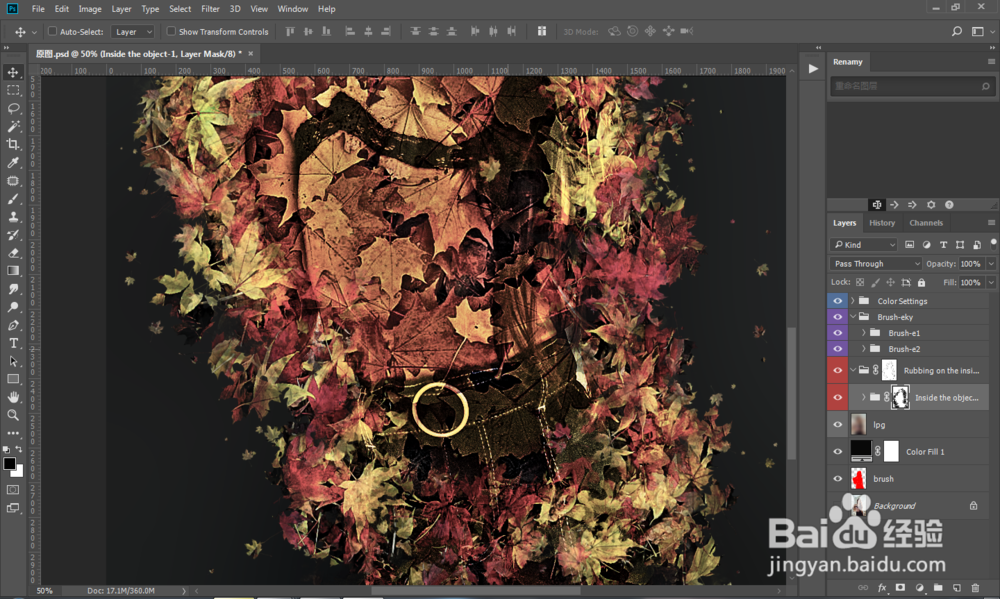Select the Horizontal Type tool
Screen dimensions: 1000x599
[x=13, y=343]
